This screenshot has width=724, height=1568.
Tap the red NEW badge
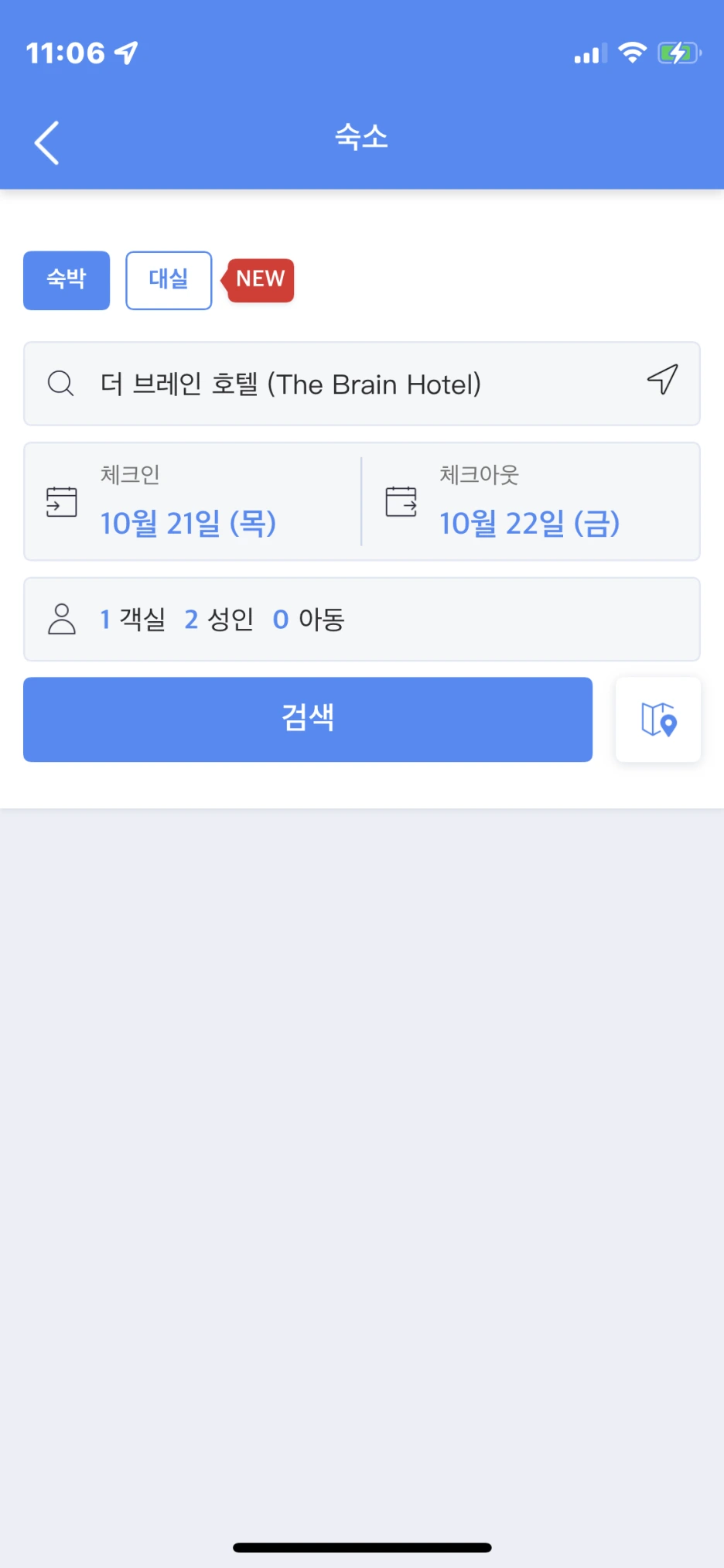point(258,280)
